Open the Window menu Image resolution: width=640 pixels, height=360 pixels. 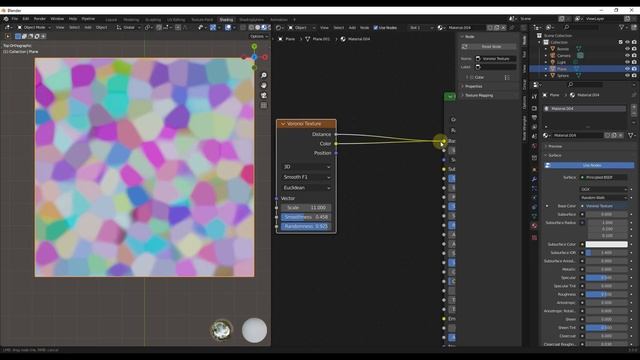(57, 19)
